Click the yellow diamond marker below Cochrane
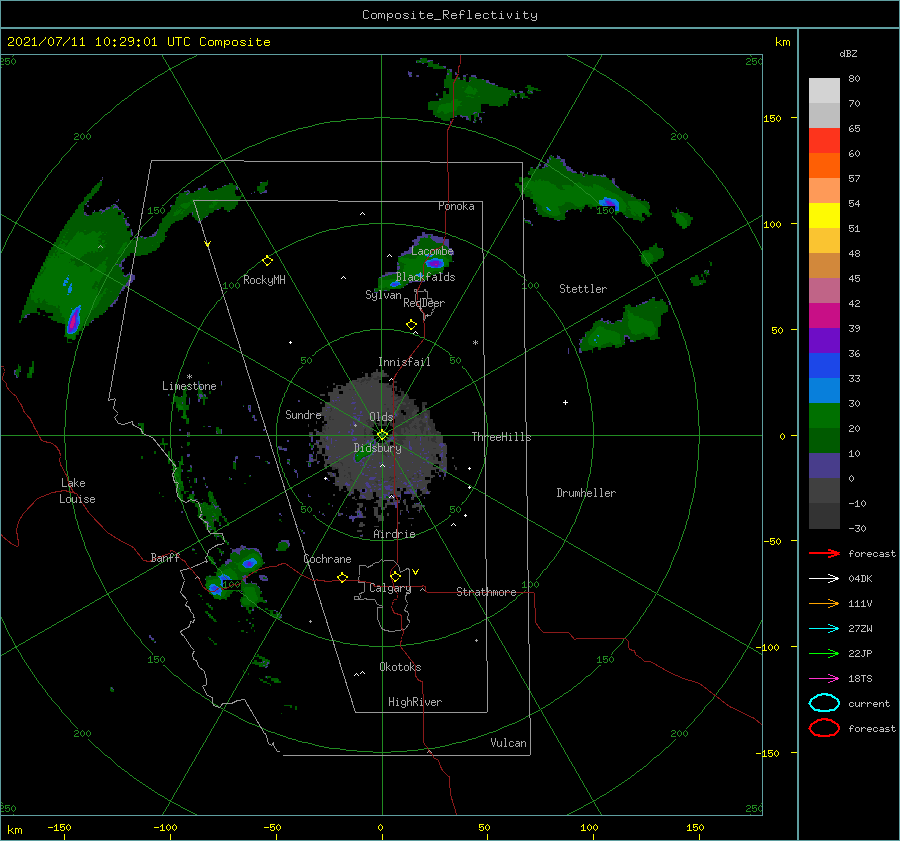The width and height of the screenshot is (900, 841). (x=343, y=577)
